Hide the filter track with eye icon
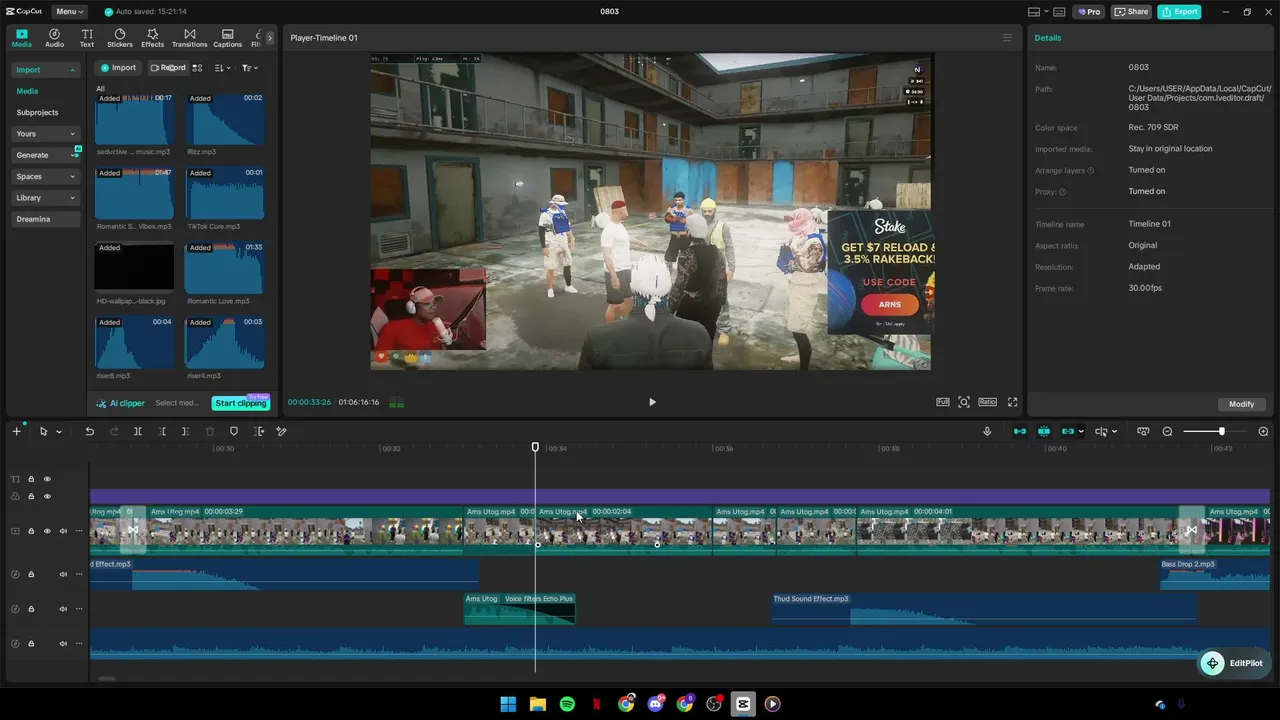Viewport: 1280px width, 720px height. click(x=47, y=496)
